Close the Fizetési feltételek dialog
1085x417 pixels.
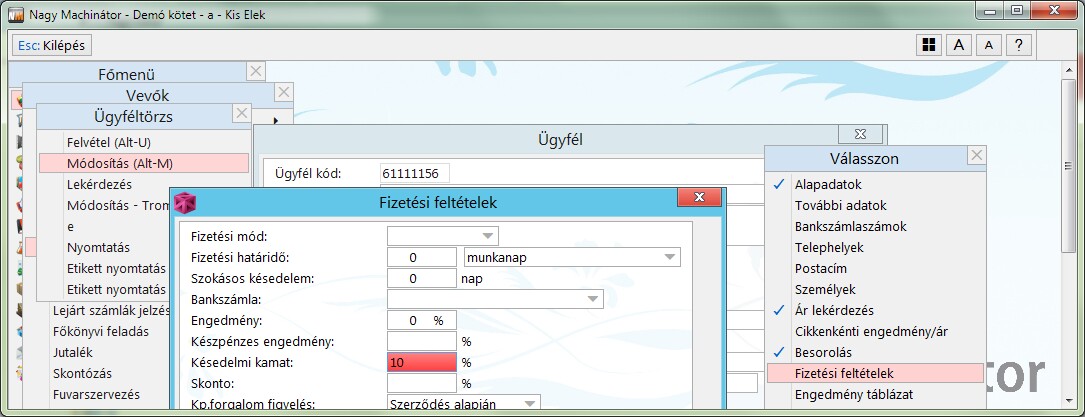700,198
